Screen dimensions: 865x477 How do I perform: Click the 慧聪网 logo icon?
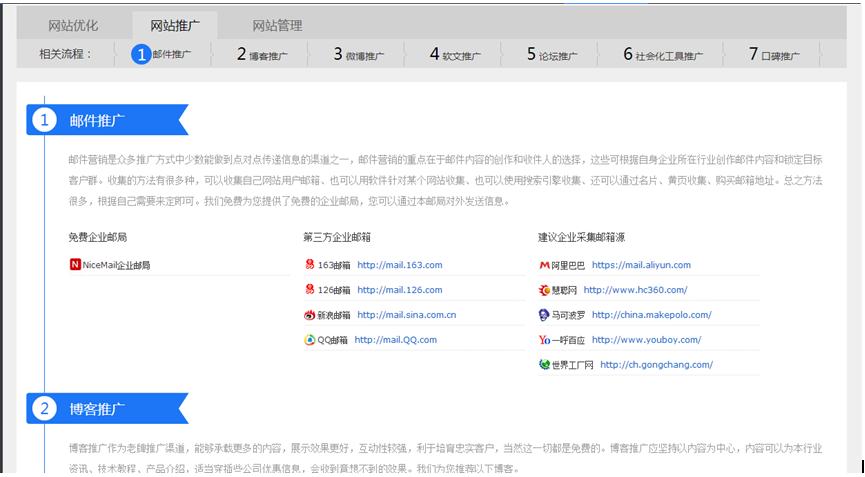pyautogui.click(x=544, y=290)
